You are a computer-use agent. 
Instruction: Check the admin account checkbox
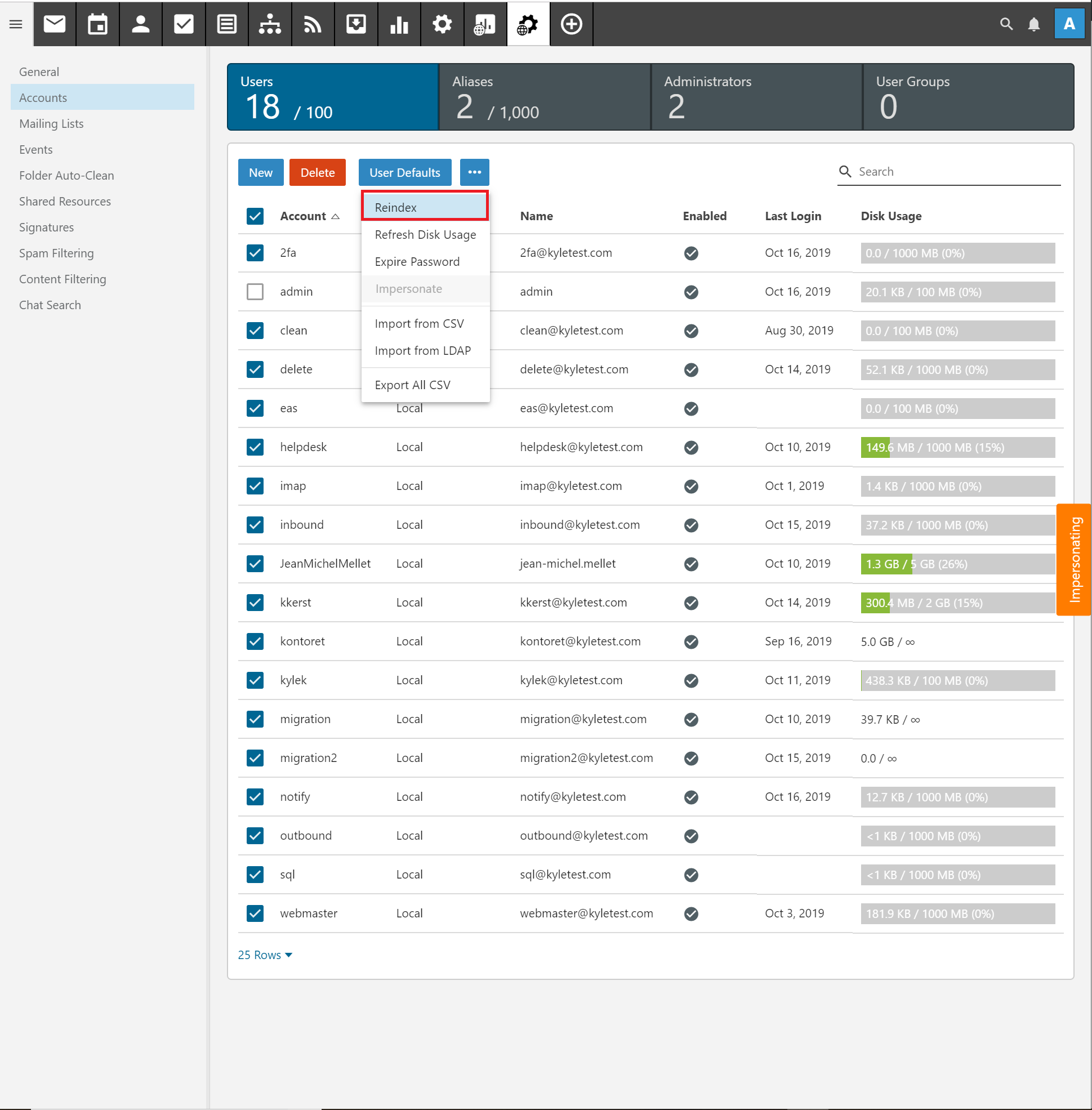255,291
